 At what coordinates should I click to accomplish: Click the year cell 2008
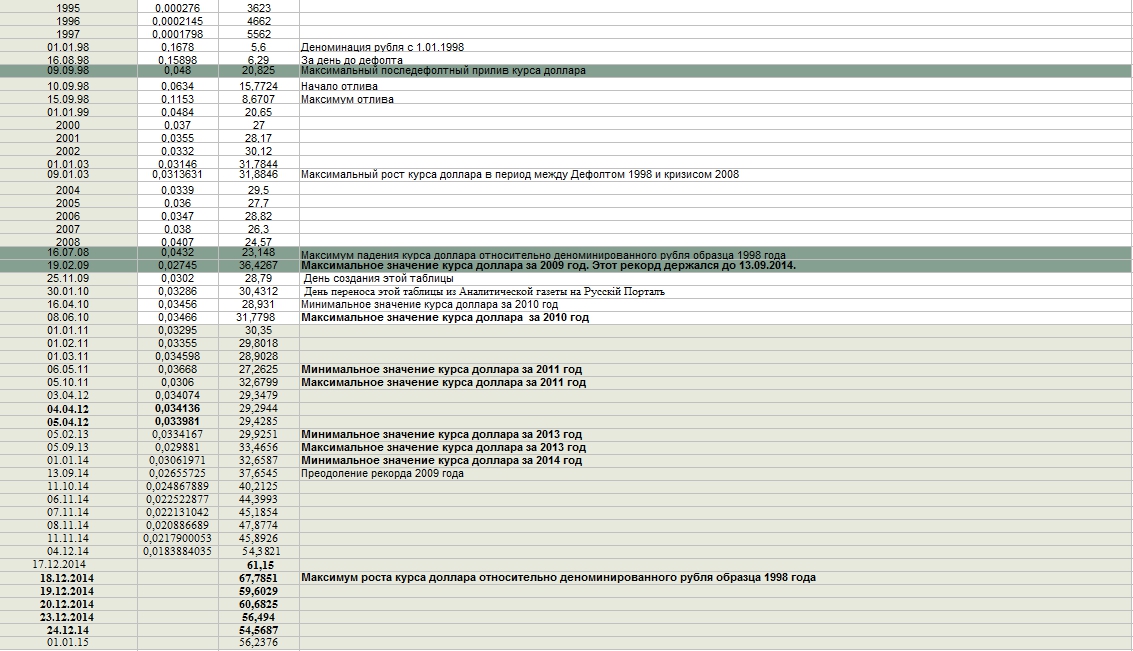point(68,242)
